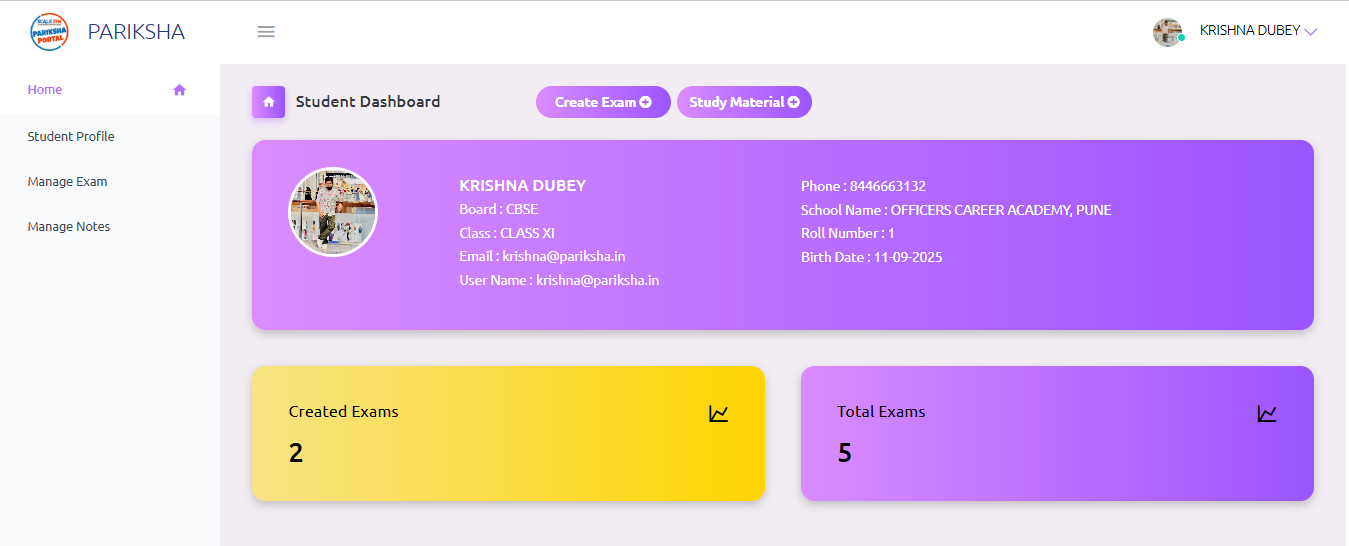
Task: Select Home in the sidebar menu
Action: [45, 90]
